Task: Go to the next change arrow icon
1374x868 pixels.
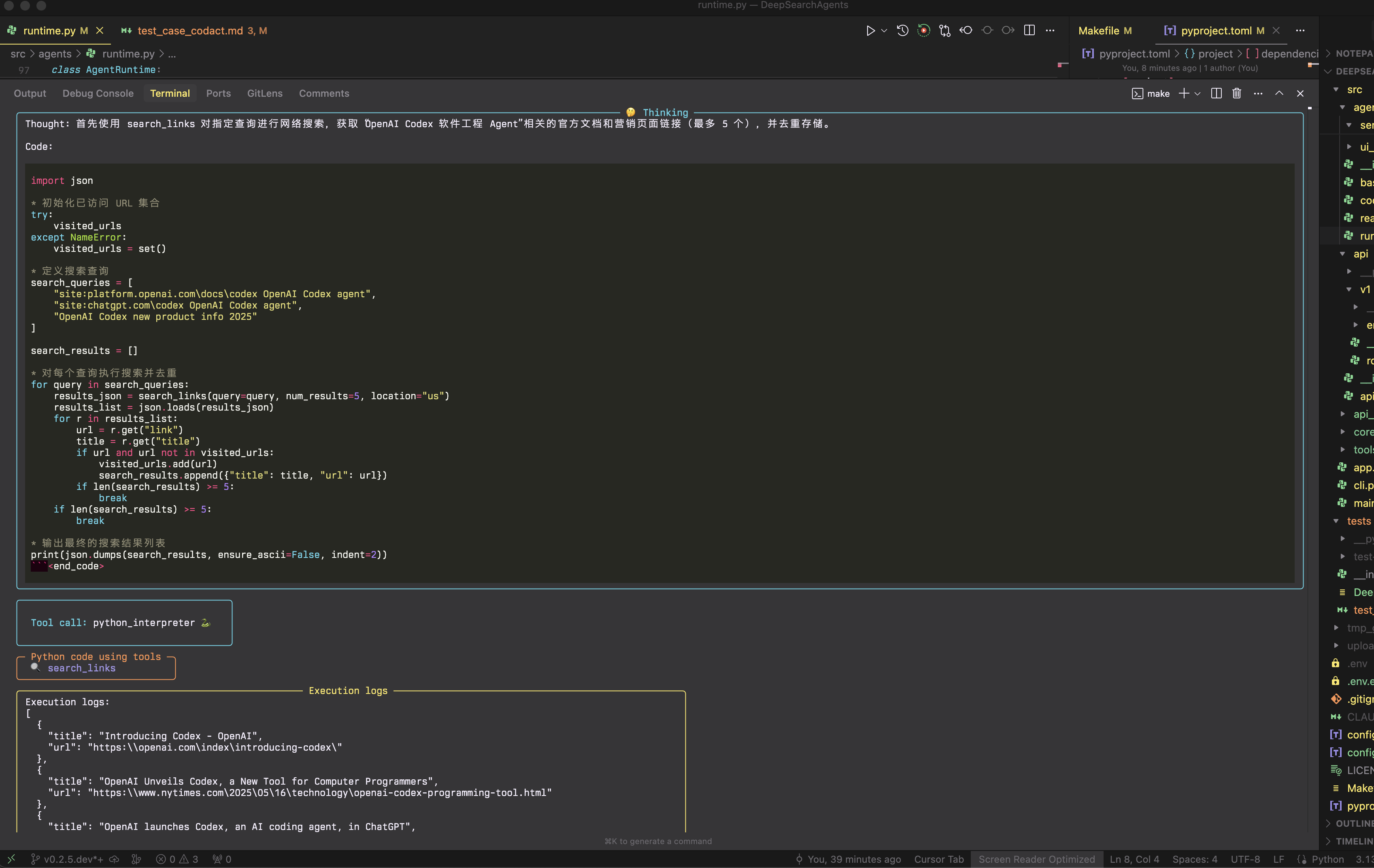Action: tap(1008, 31)
